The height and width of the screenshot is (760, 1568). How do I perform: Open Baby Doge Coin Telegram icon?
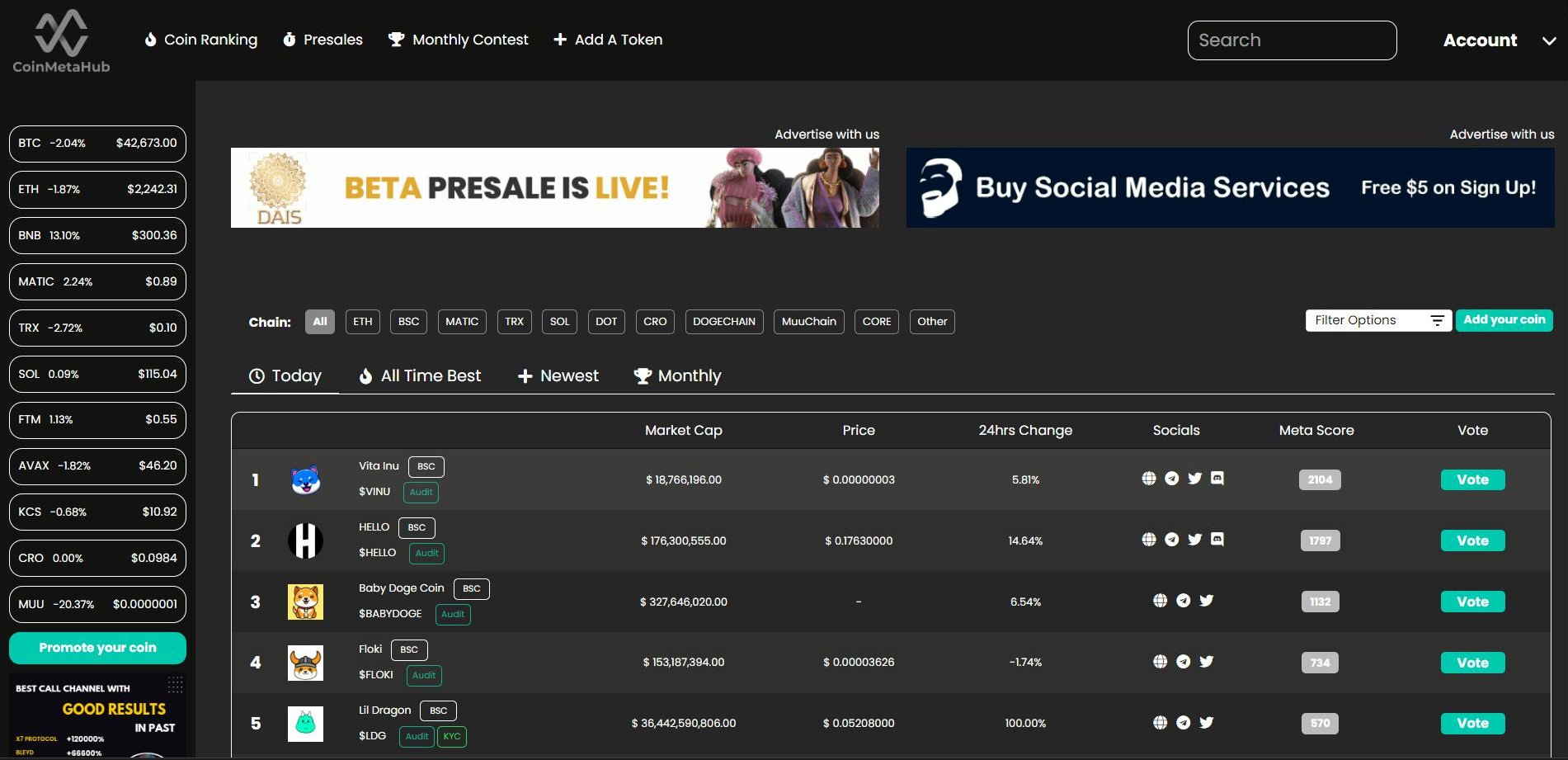(1183, 600)
